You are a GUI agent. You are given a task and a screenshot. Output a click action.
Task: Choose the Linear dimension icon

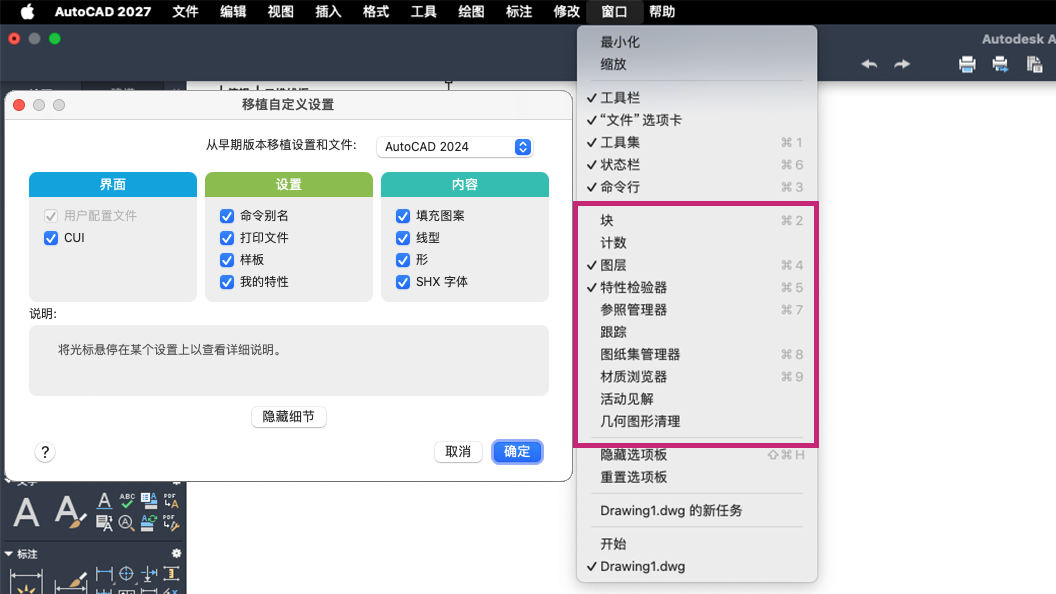[x=104, y=574]
